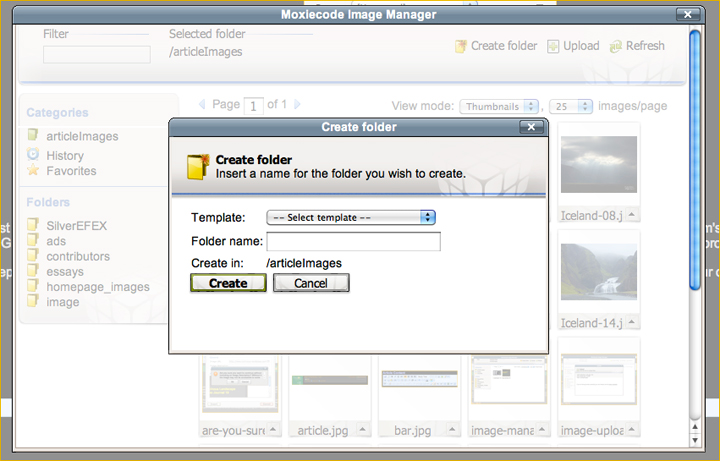
Task: Open the 25 images per page dropdown
Action: point(571,107)
